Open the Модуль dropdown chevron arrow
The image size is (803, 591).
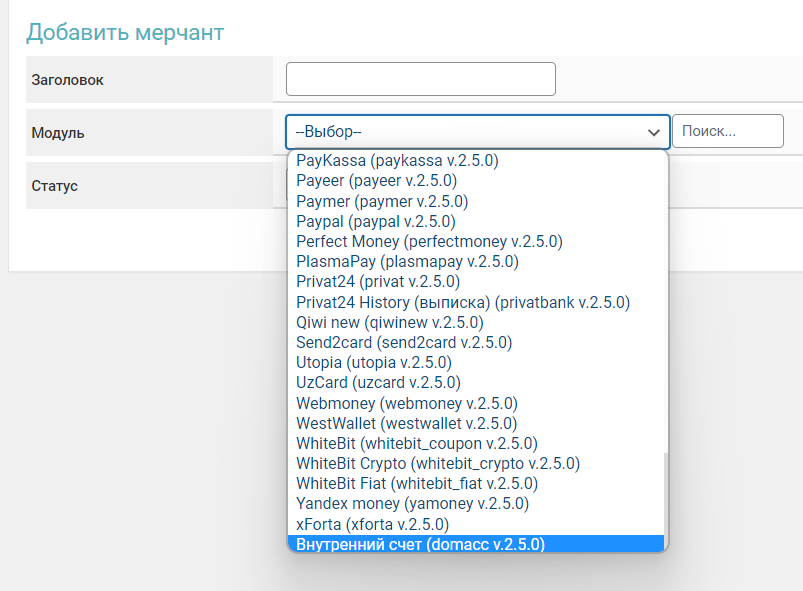click(654, 132)
